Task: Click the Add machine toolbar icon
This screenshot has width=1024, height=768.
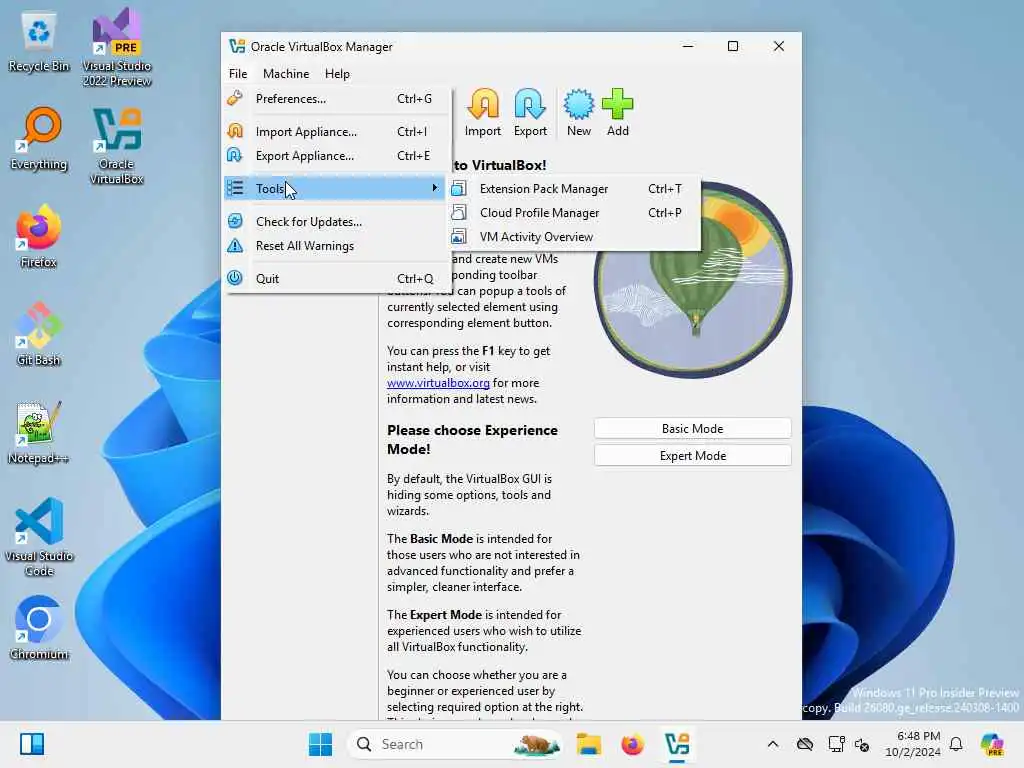Action: point(617,113)
